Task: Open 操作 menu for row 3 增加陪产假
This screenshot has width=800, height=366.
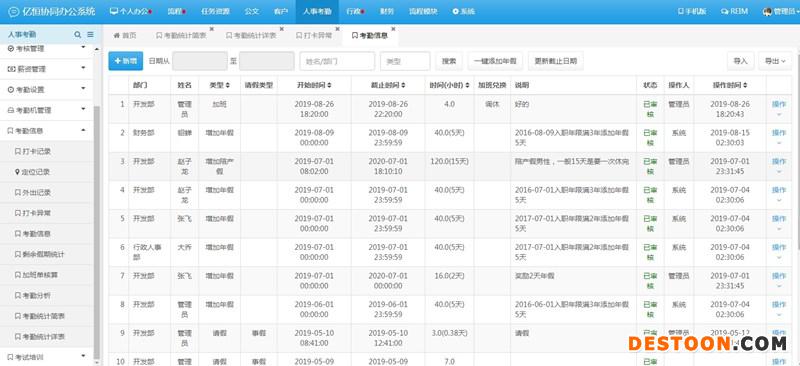Action: tap(779, 165)
